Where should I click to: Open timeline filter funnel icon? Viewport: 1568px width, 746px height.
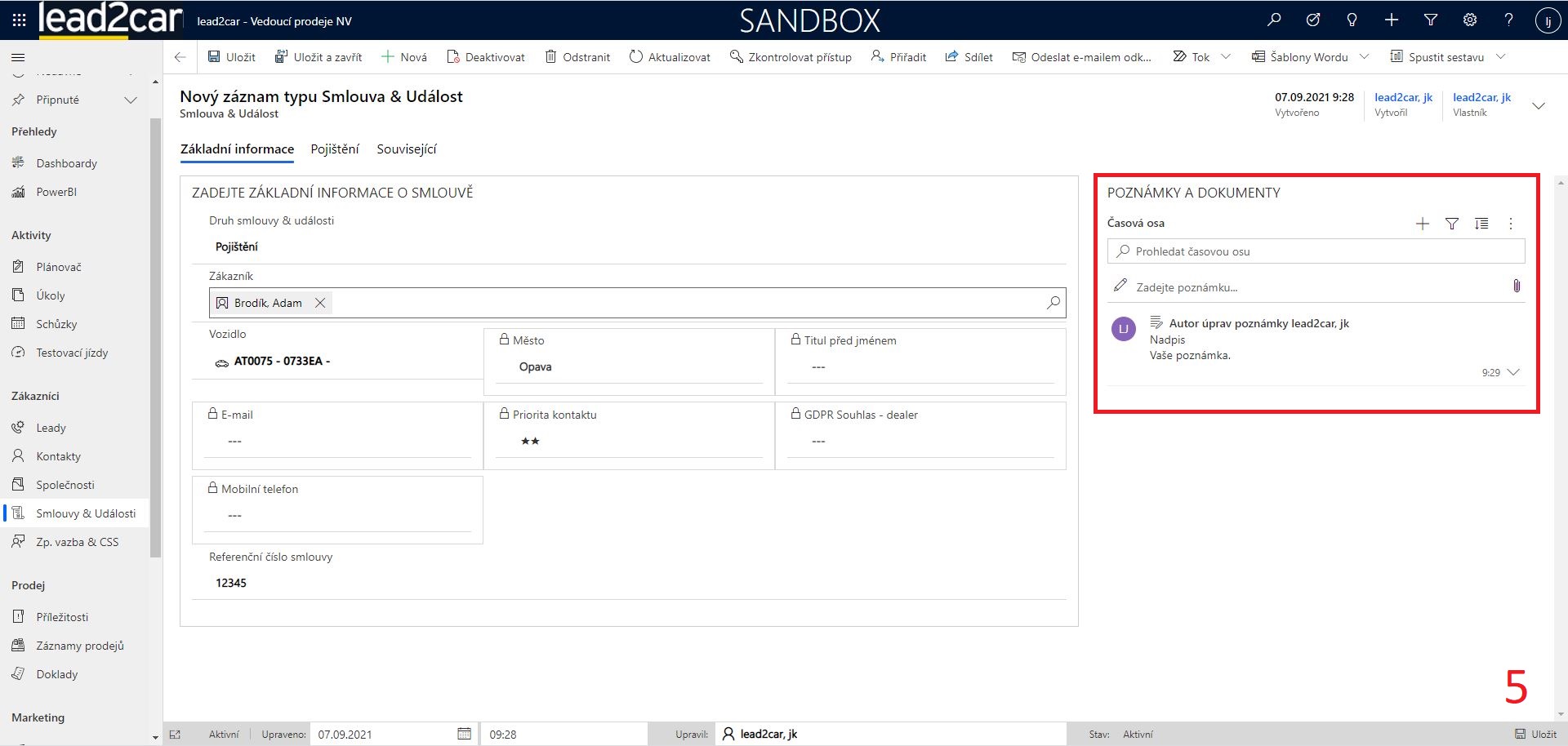point(1452,224)
